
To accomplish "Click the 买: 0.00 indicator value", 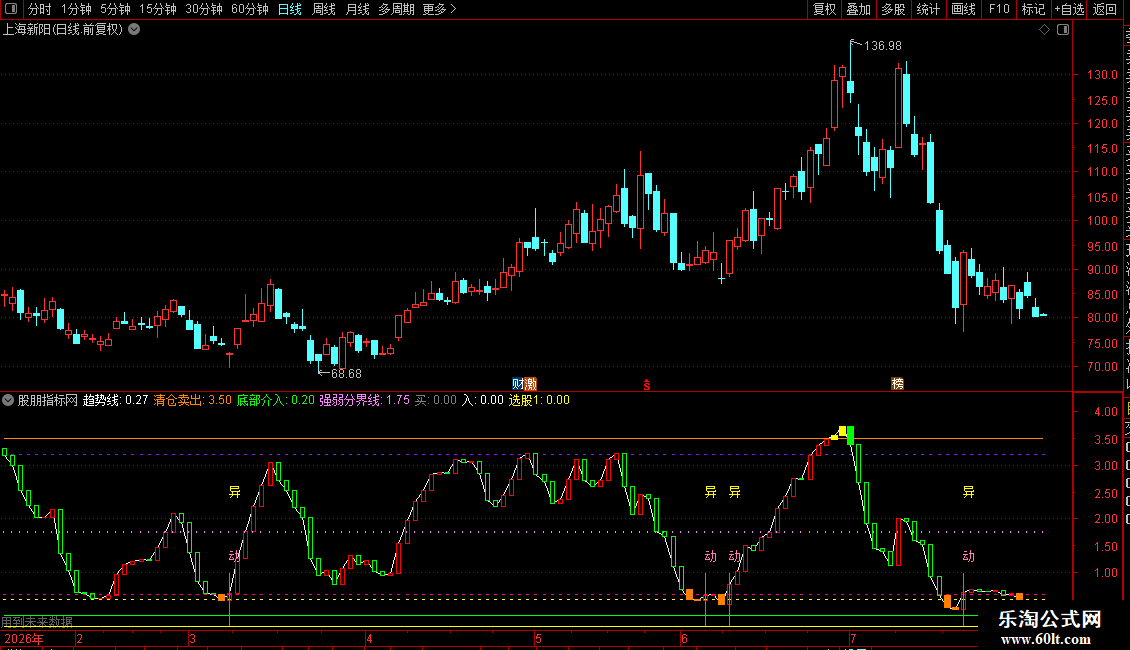I will pos(435,400).
